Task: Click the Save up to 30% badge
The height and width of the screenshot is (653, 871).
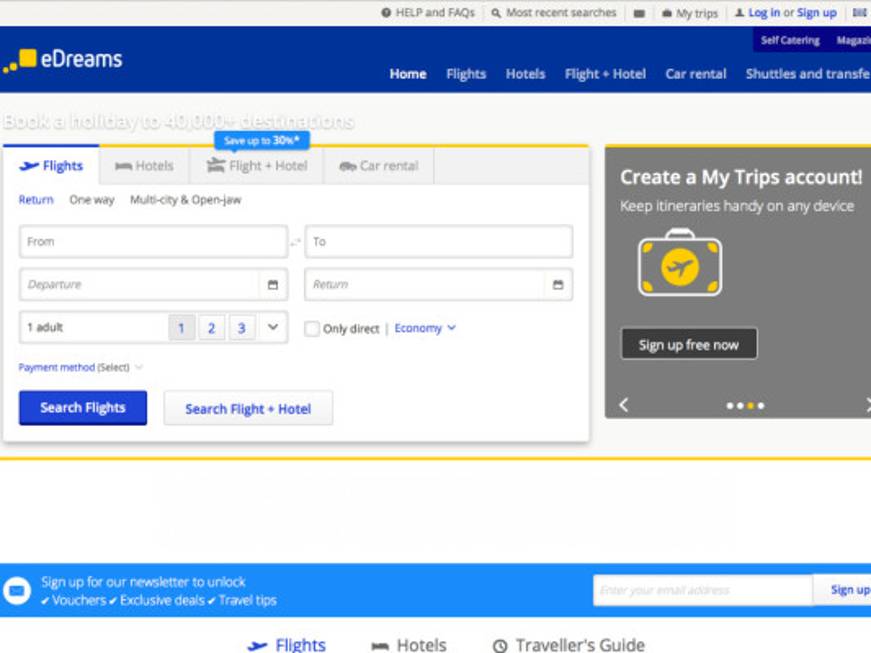Action: coord(262,140)
